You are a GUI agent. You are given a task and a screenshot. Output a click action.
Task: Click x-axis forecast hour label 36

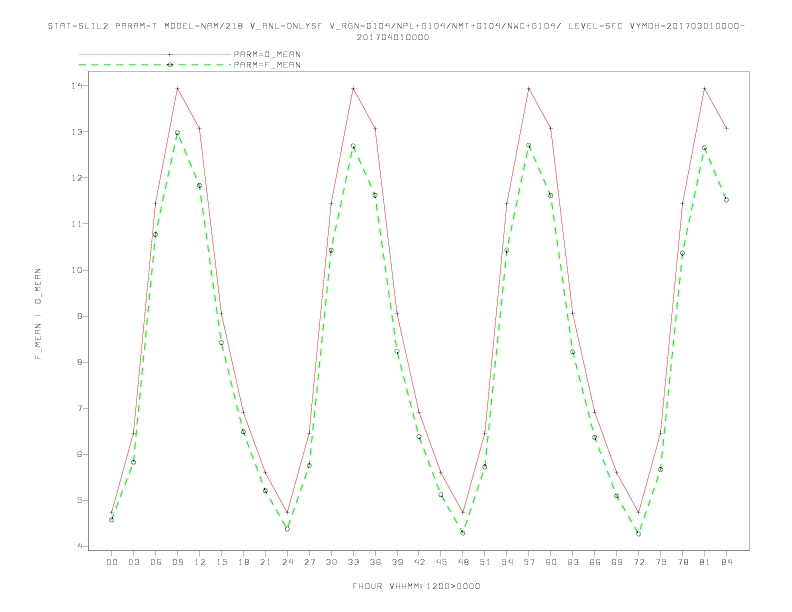point(375,562)
